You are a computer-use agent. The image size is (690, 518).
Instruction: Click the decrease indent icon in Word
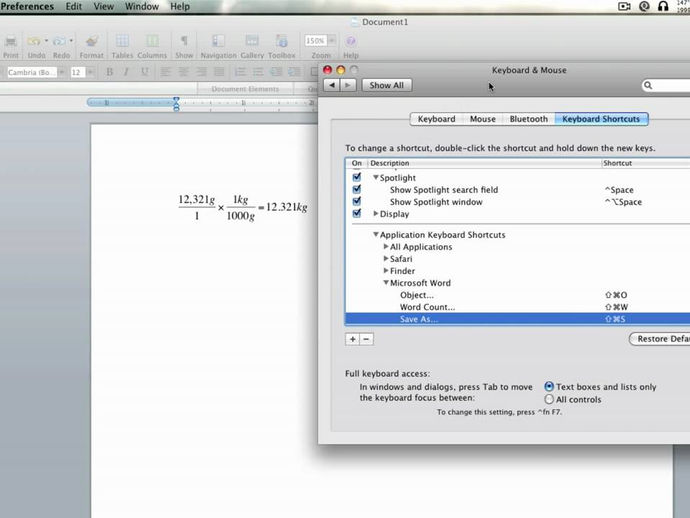click(x=276, y=72)
